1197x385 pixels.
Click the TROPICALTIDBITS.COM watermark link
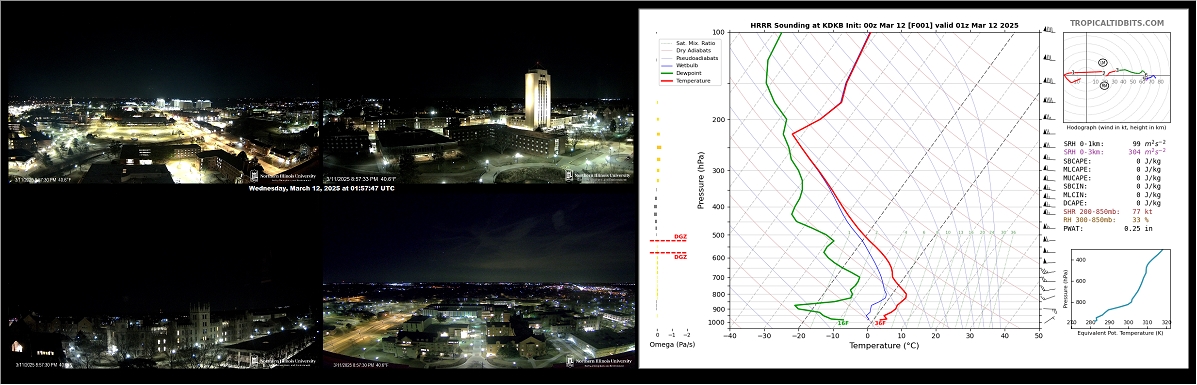click(x=1117, y=23)
